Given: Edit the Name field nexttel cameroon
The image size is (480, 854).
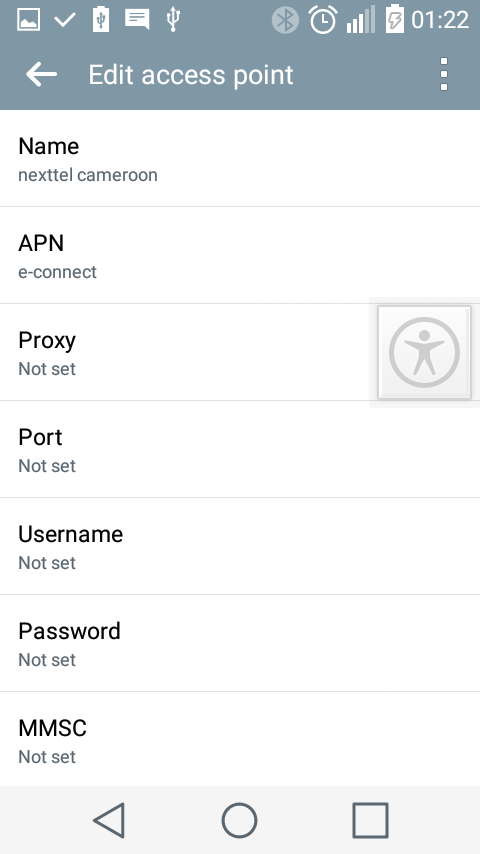Looking at the screenshot, I should pyautogui.click(x=240, y=158).
